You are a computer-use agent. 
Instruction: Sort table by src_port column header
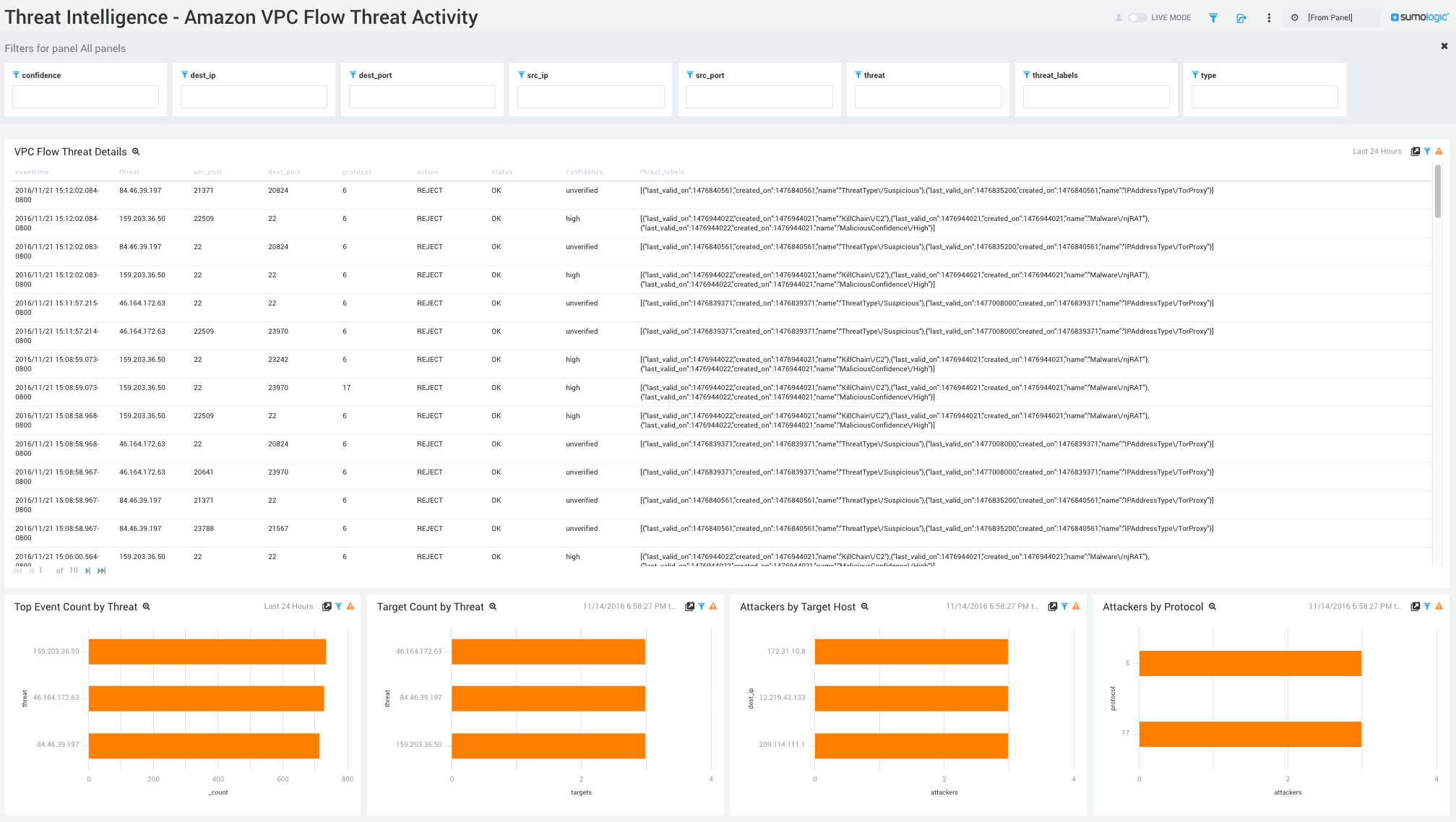pyautogui.click(x=207, y=172)
